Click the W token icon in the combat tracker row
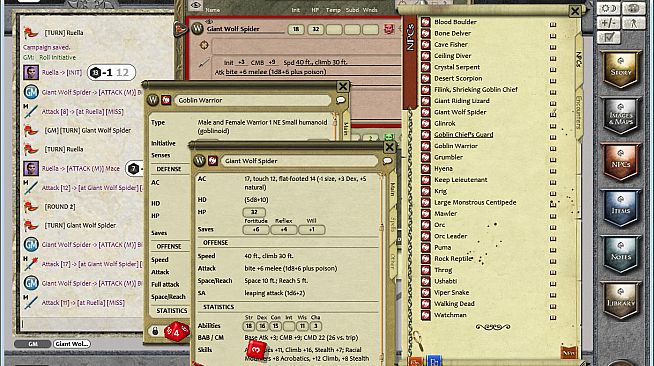The height and width of the screenshot is (366, 654). coord(197,29)
